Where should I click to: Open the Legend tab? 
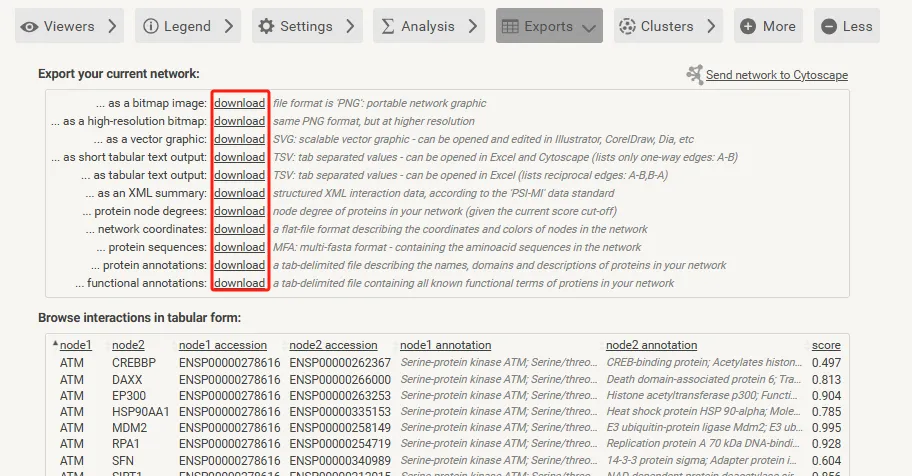[x=188, y=27]
